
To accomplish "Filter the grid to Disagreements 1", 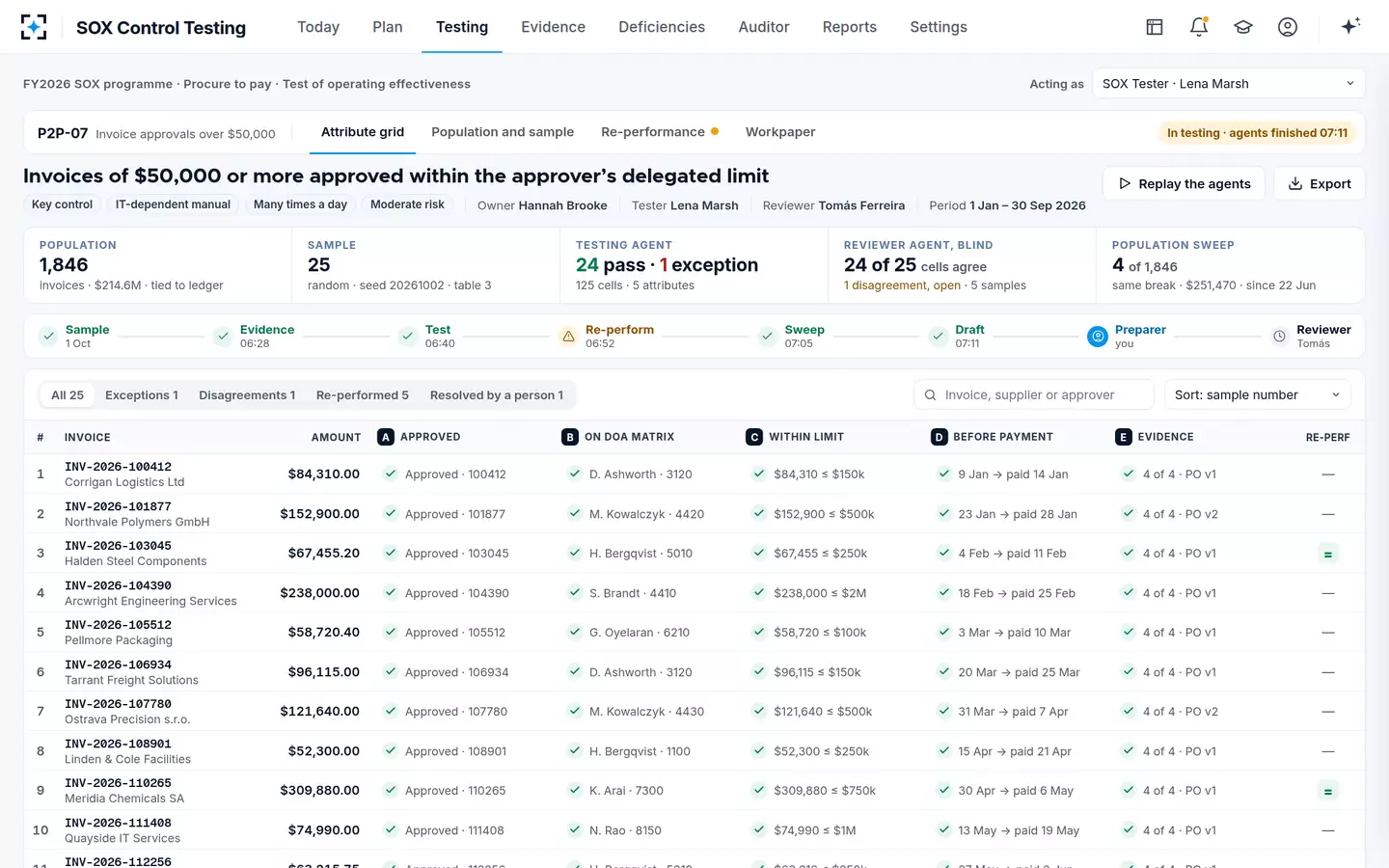I will click(247, 395).
